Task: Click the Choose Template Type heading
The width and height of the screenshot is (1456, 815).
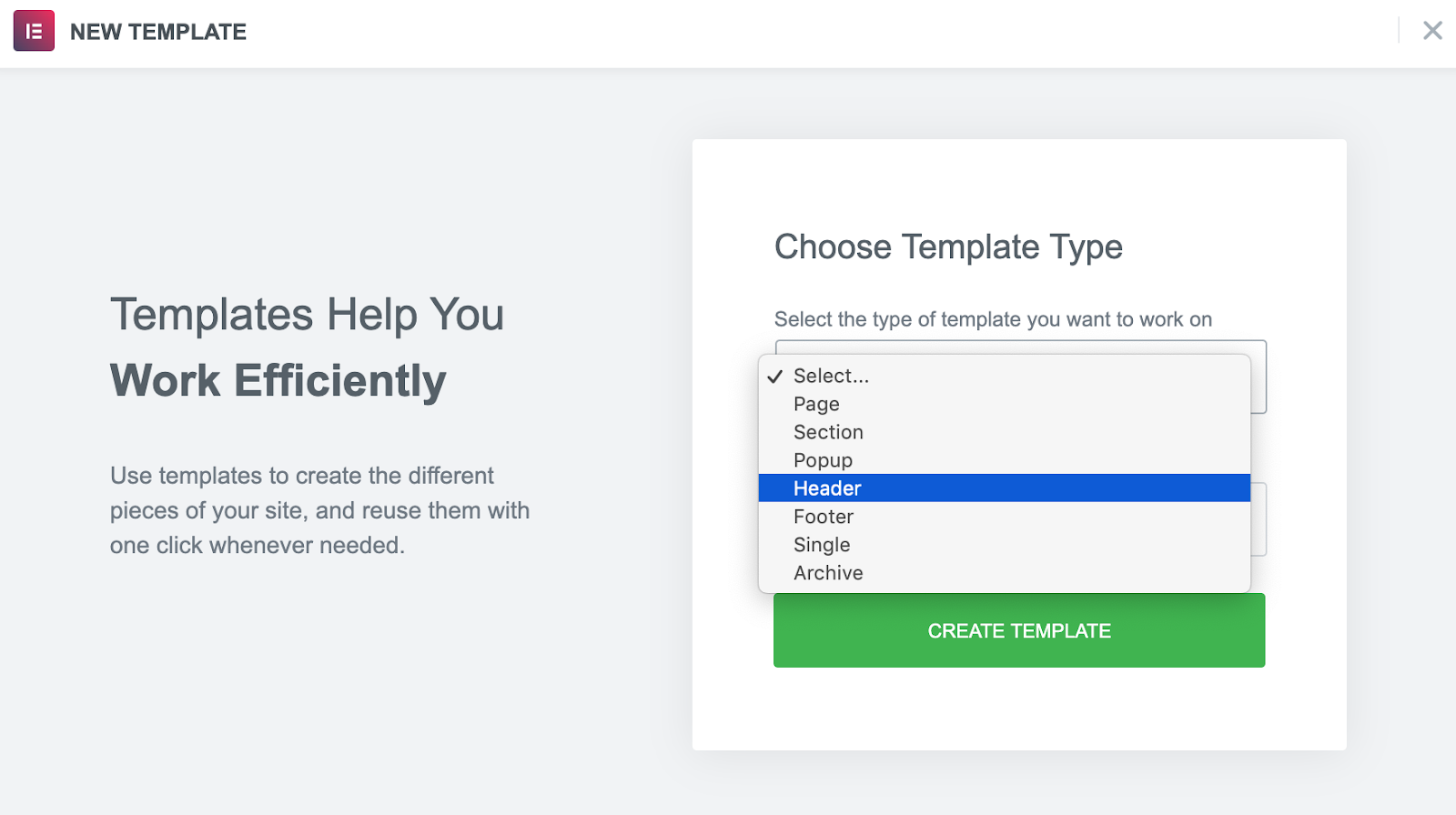Action: [x=948, y=247]
